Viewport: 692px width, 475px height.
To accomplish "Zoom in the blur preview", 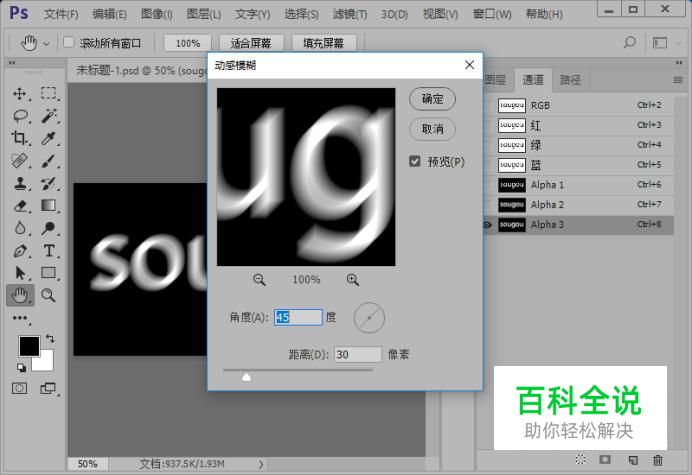I will coord(352,279).
